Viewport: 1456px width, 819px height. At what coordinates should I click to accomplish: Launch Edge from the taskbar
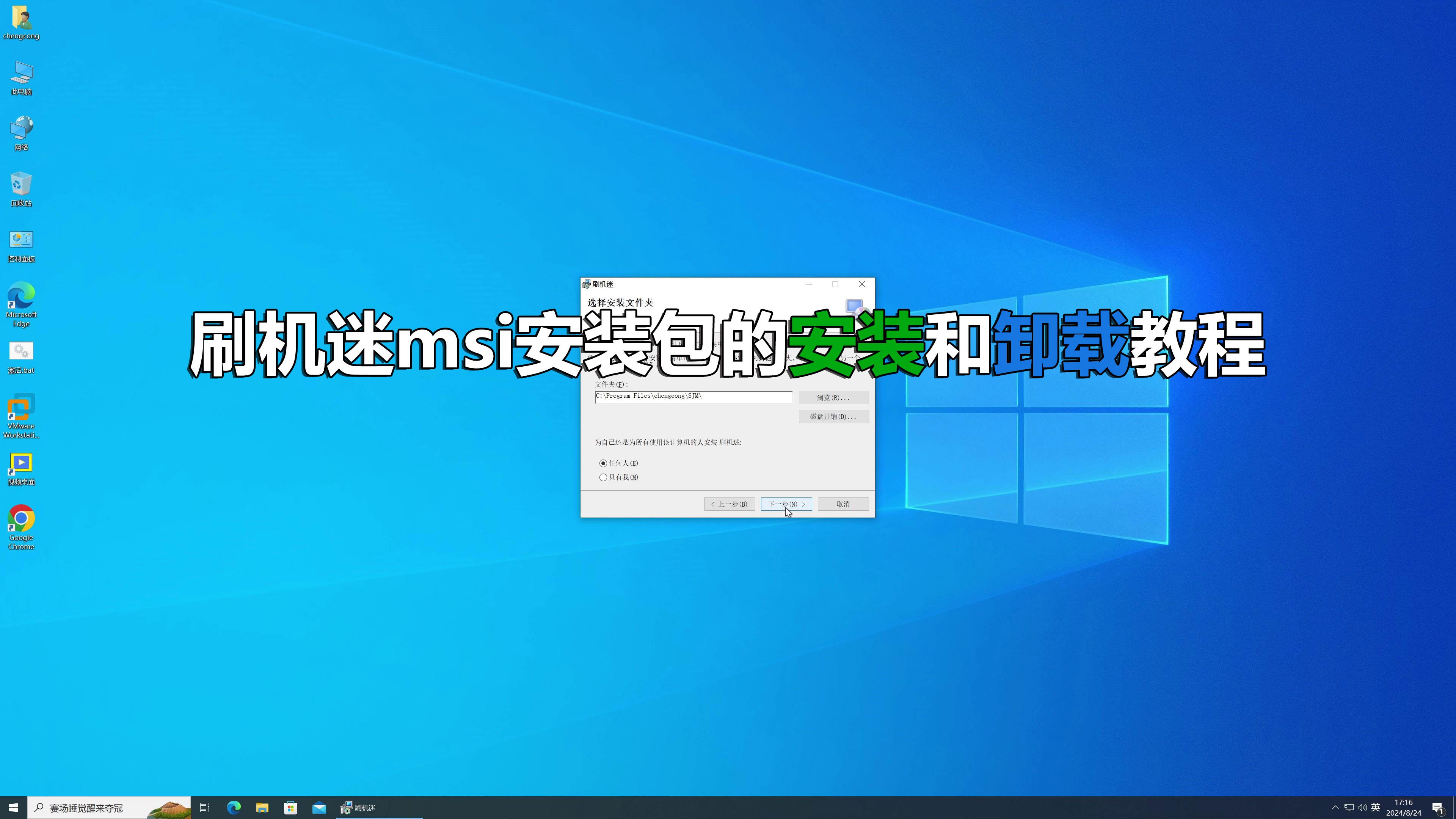point(234,808)
